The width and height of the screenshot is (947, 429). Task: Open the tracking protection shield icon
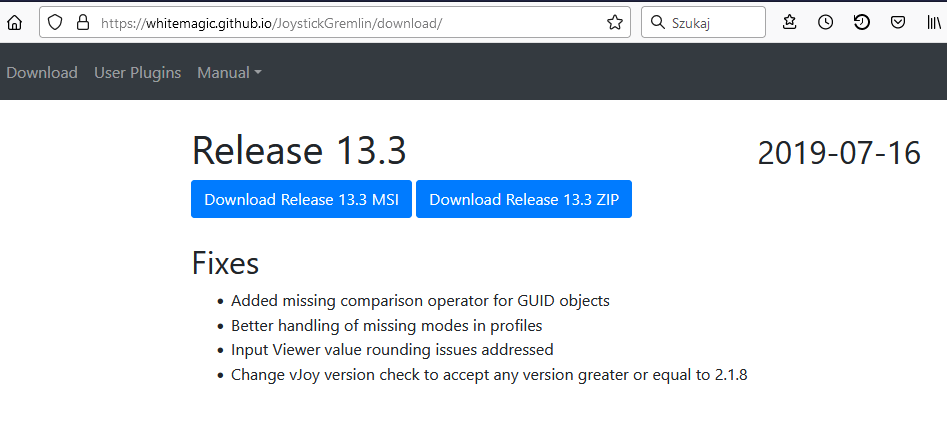point(55,22)
